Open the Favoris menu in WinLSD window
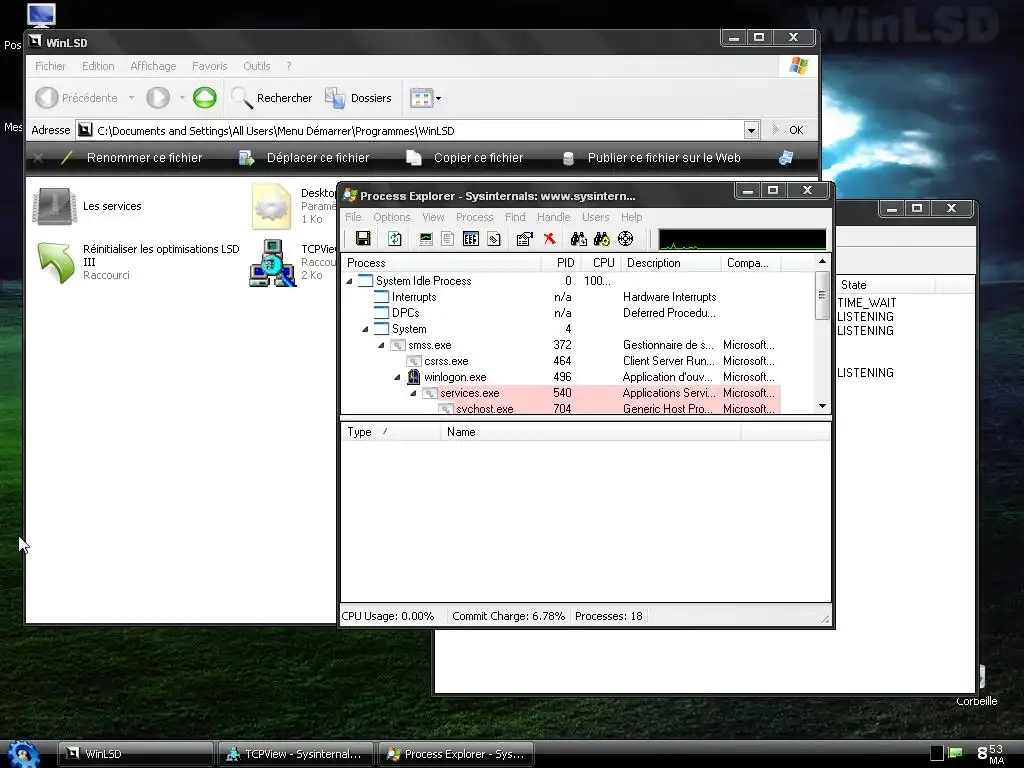Screen dimensions: 1024x768 click(x=210, y=66)
